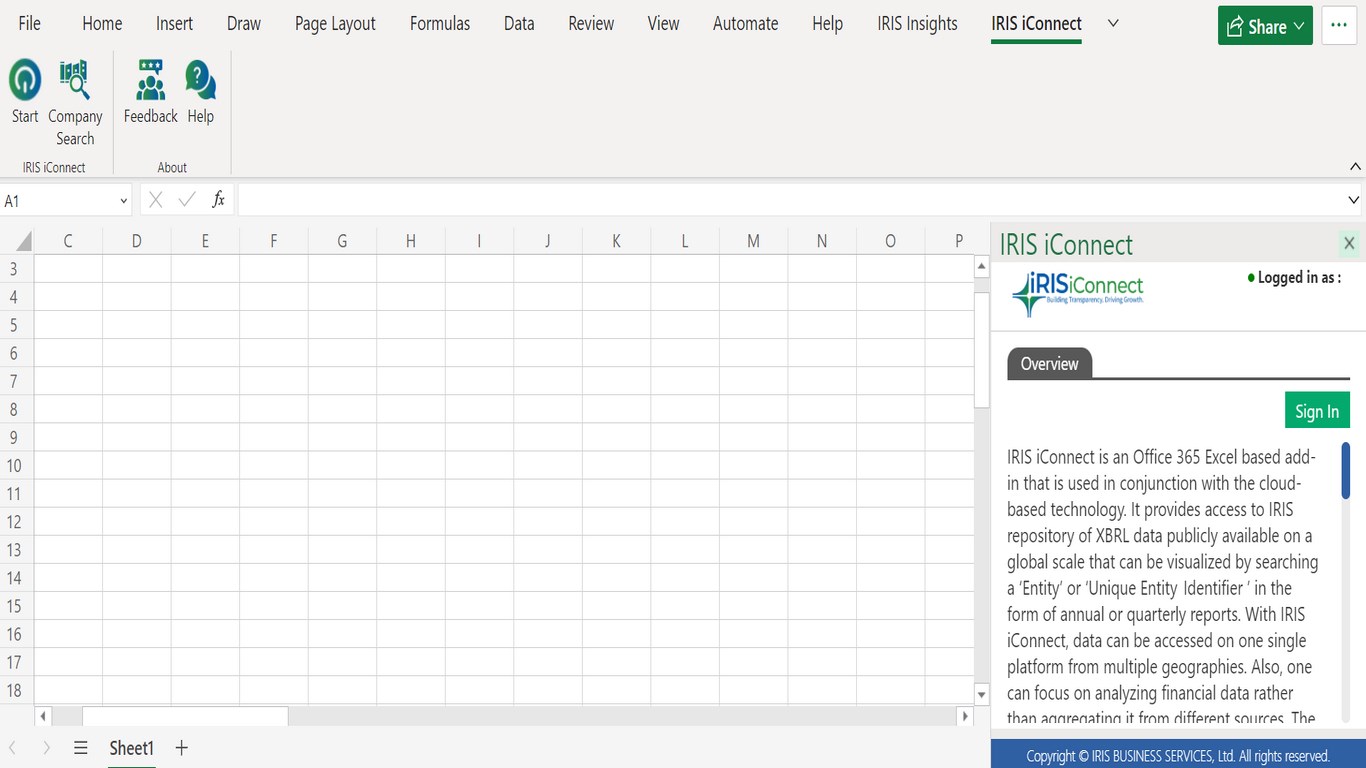Click the IRIS iConnect pane title
The image size is (1366, 768).
(1066, 244)
